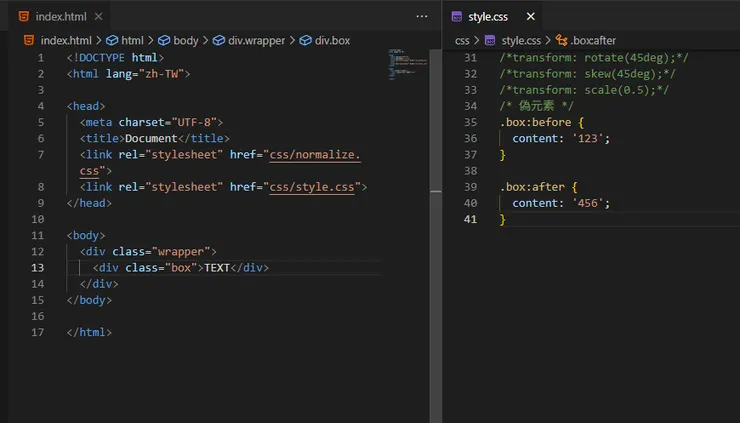Click the body element icon in breadcrumb
Image resolution: width=740 pixels, height=423 pixels.
coord(163,40)
